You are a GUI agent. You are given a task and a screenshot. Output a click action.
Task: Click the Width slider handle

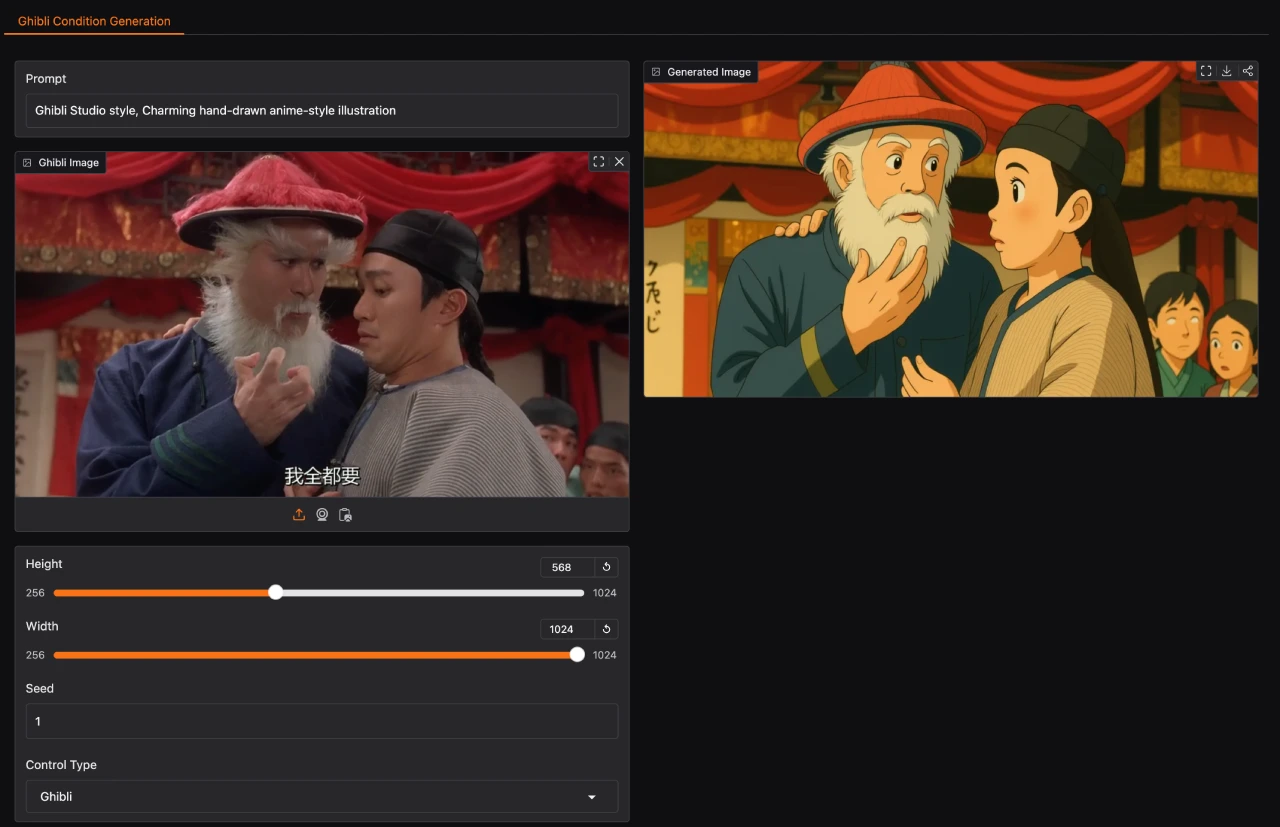[577, 655]
